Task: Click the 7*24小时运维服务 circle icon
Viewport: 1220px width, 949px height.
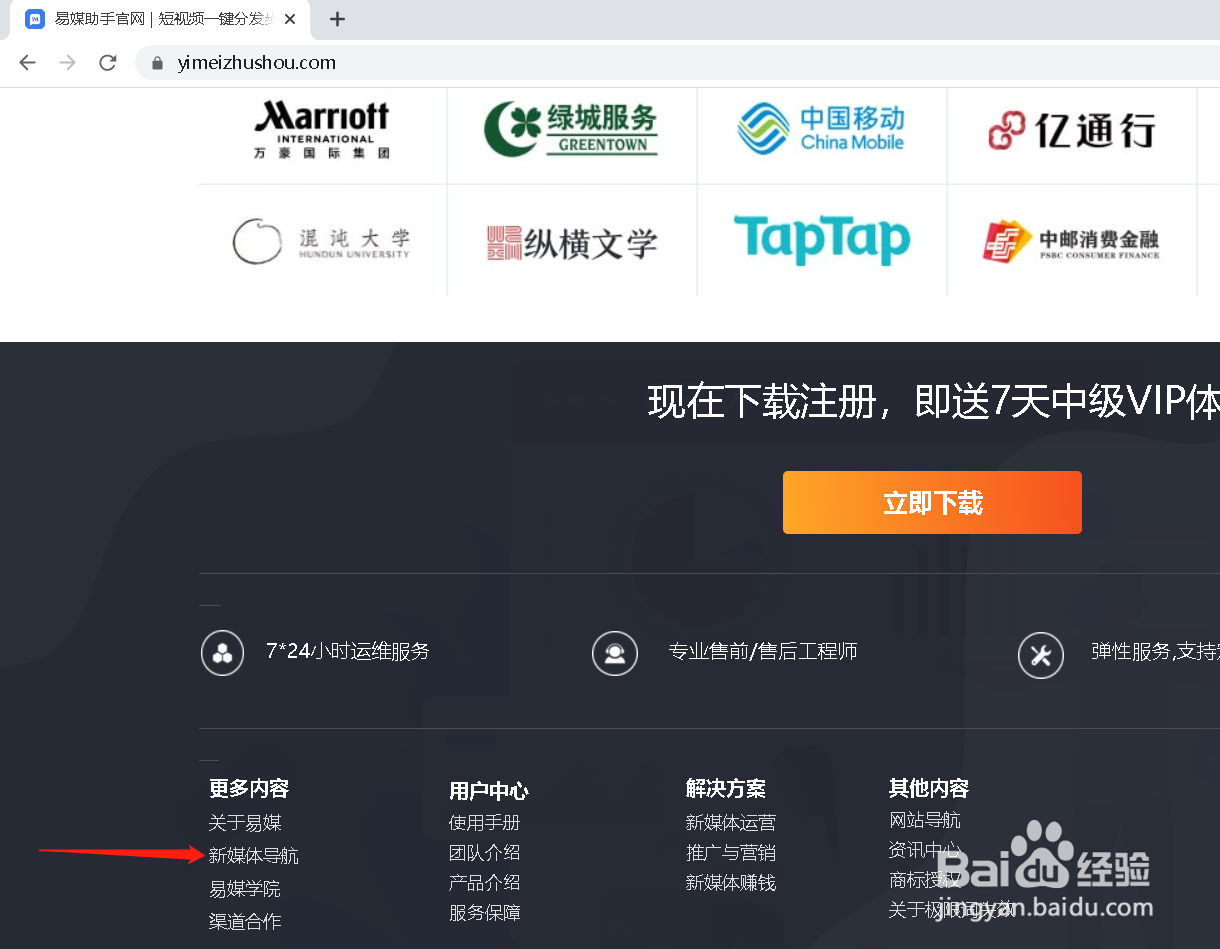Action: [222, 654]
